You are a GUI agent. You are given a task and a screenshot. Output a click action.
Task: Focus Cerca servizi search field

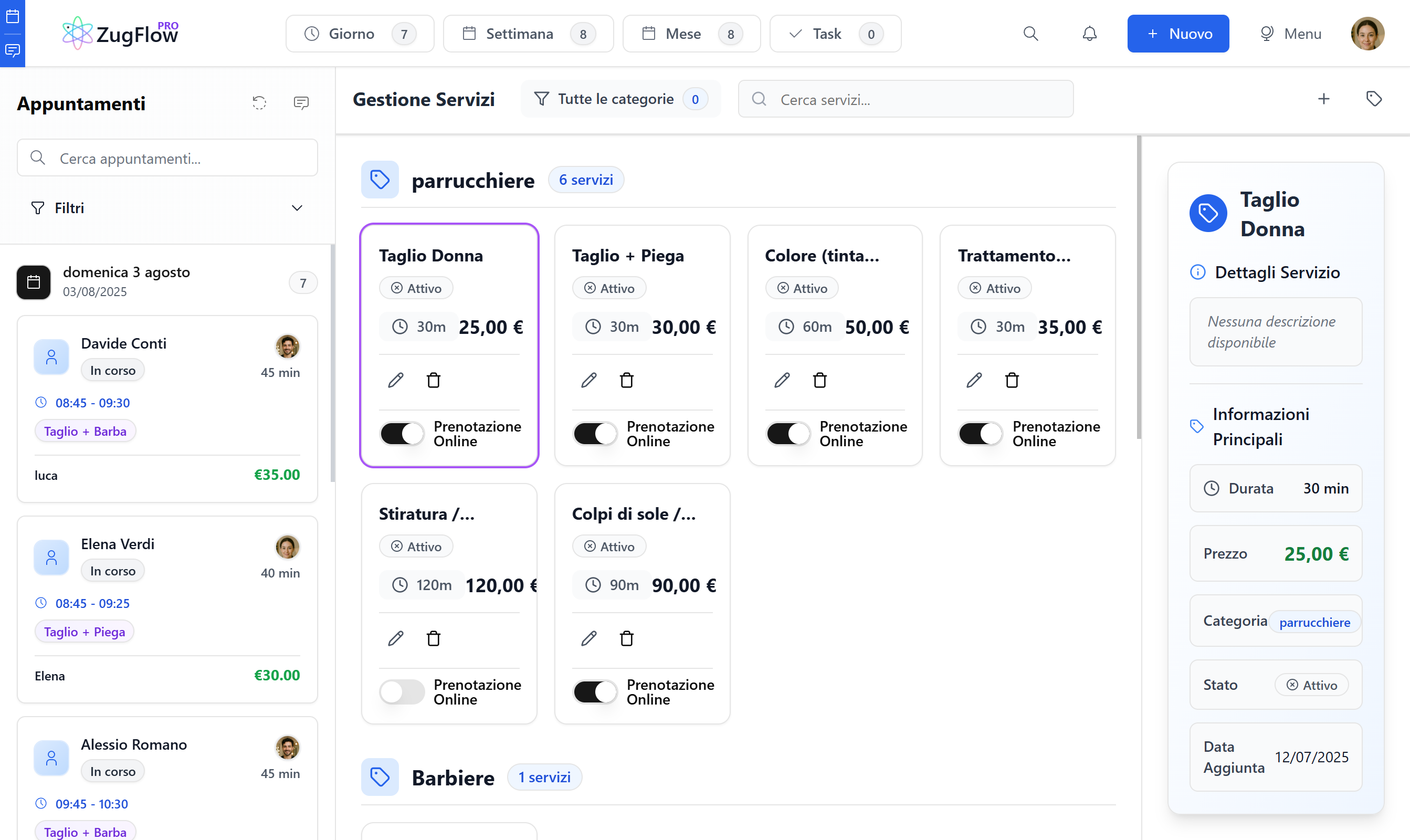pyautogui.click(x=906, y=99)
